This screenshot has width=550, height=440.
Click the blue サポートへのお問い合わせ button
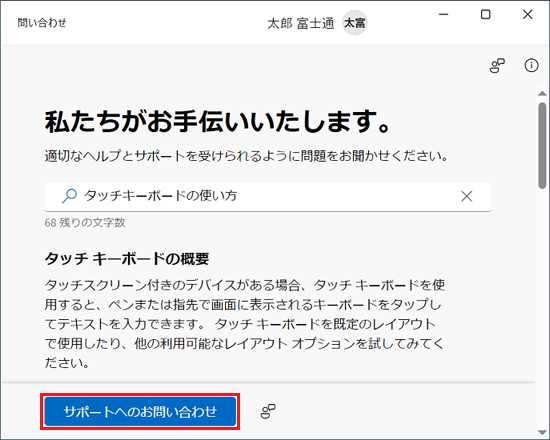pyautogui.click(x=140, y=411)
